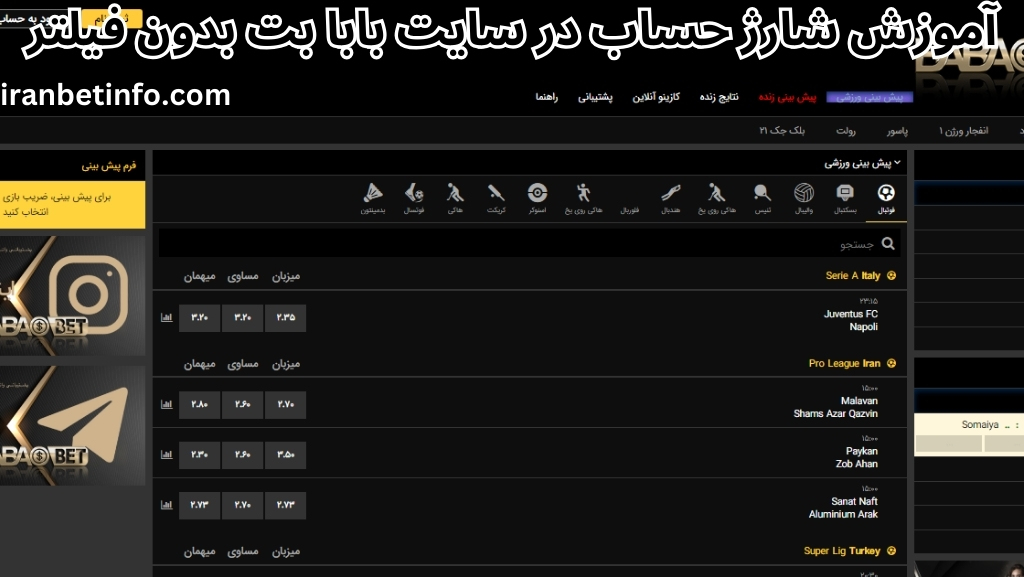
Task: Pick the away odds ۲.۳۰ for Zob Ahan
Action: pyautogui.click(x=199, y=454)
